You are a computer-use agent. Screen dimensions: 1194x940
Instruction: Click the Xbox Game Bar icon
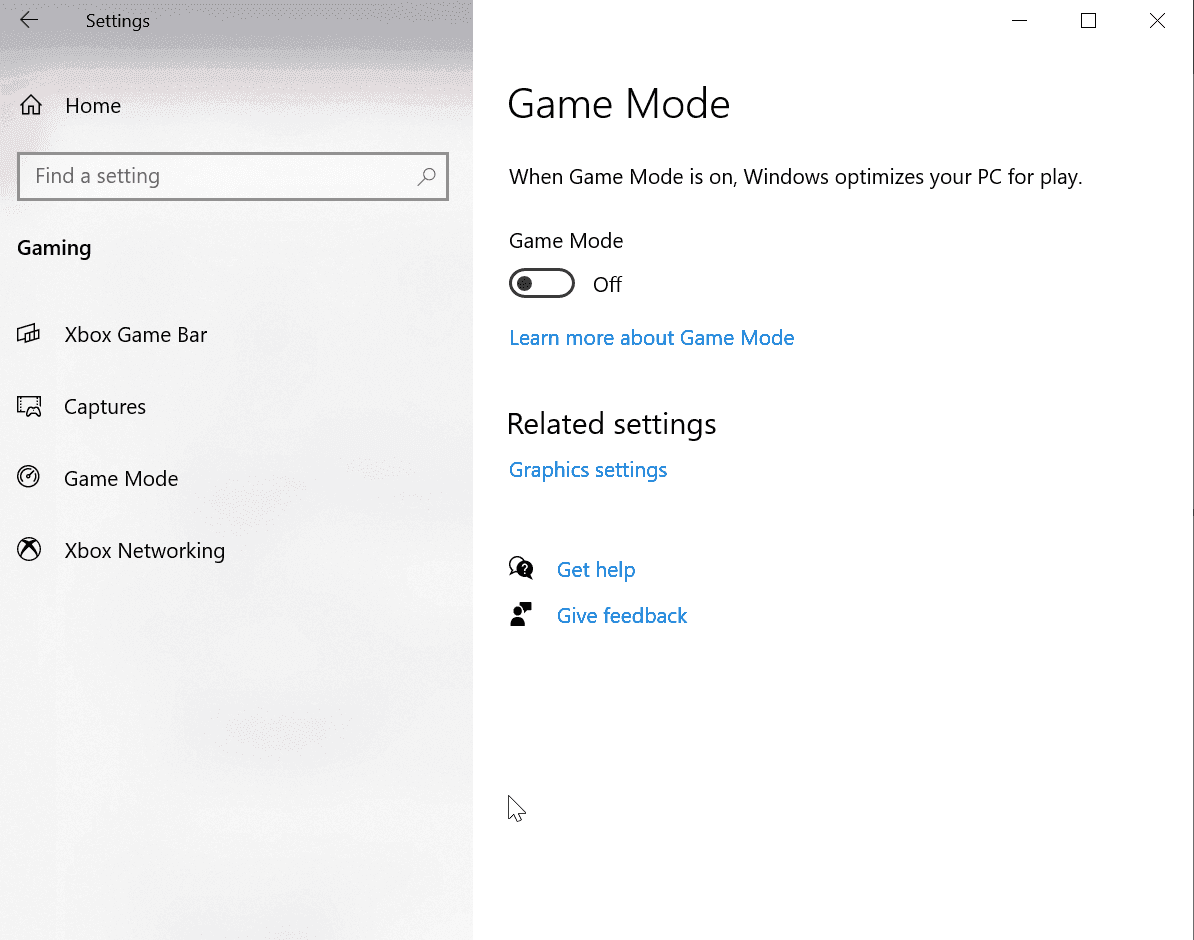(x=29, y=334)
